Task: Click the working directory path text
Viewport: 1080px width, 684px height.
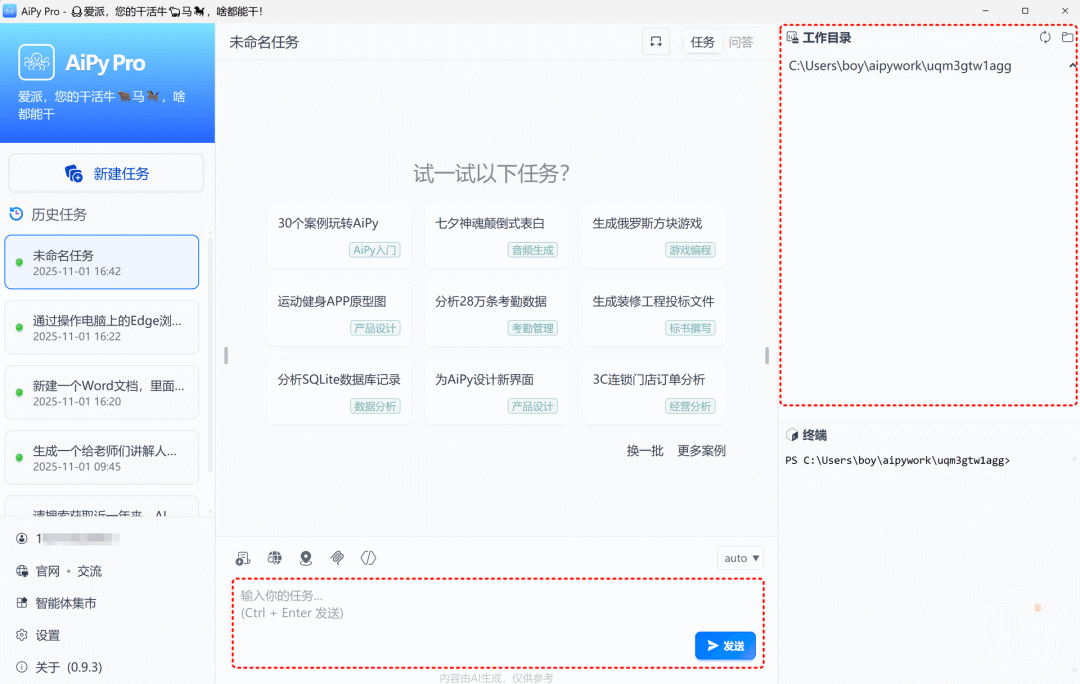Action: click(900, 65)
